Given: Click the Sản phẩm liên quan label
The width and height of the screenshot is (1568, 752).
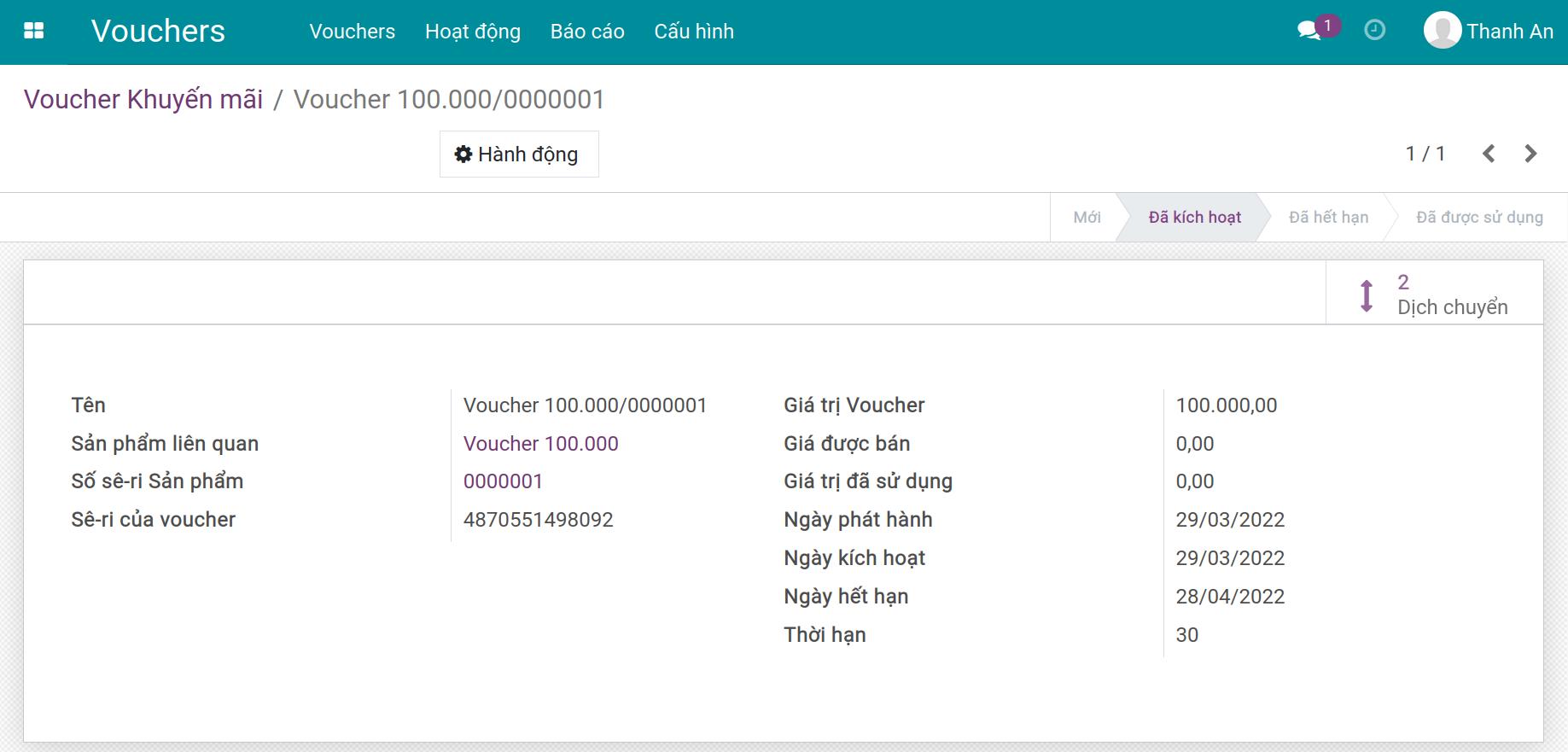Looking at the screenshot, I should 165,444.
